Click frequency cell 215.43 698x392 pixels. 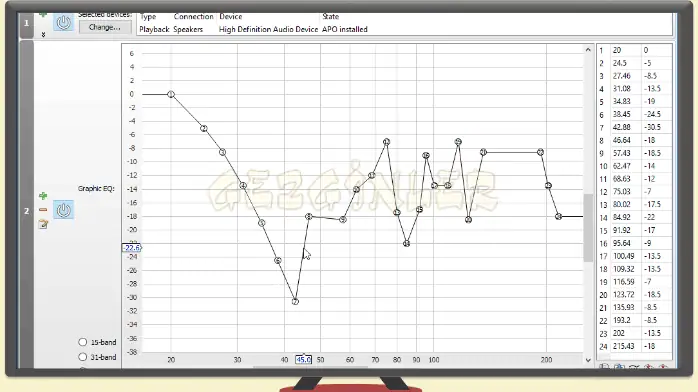point(626,346)
